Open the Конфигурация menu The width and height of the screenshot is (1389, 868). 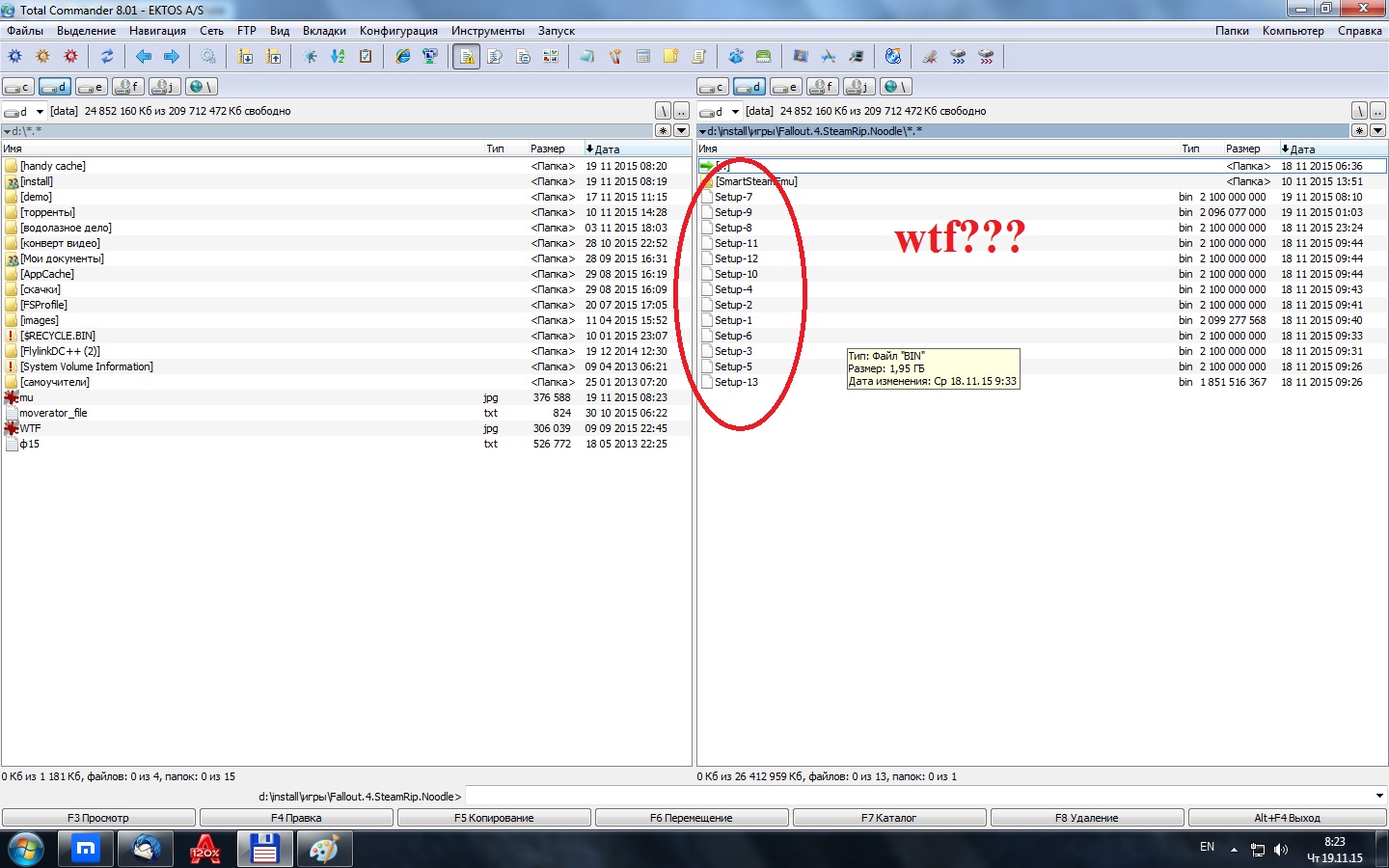(x=398, y=31)
